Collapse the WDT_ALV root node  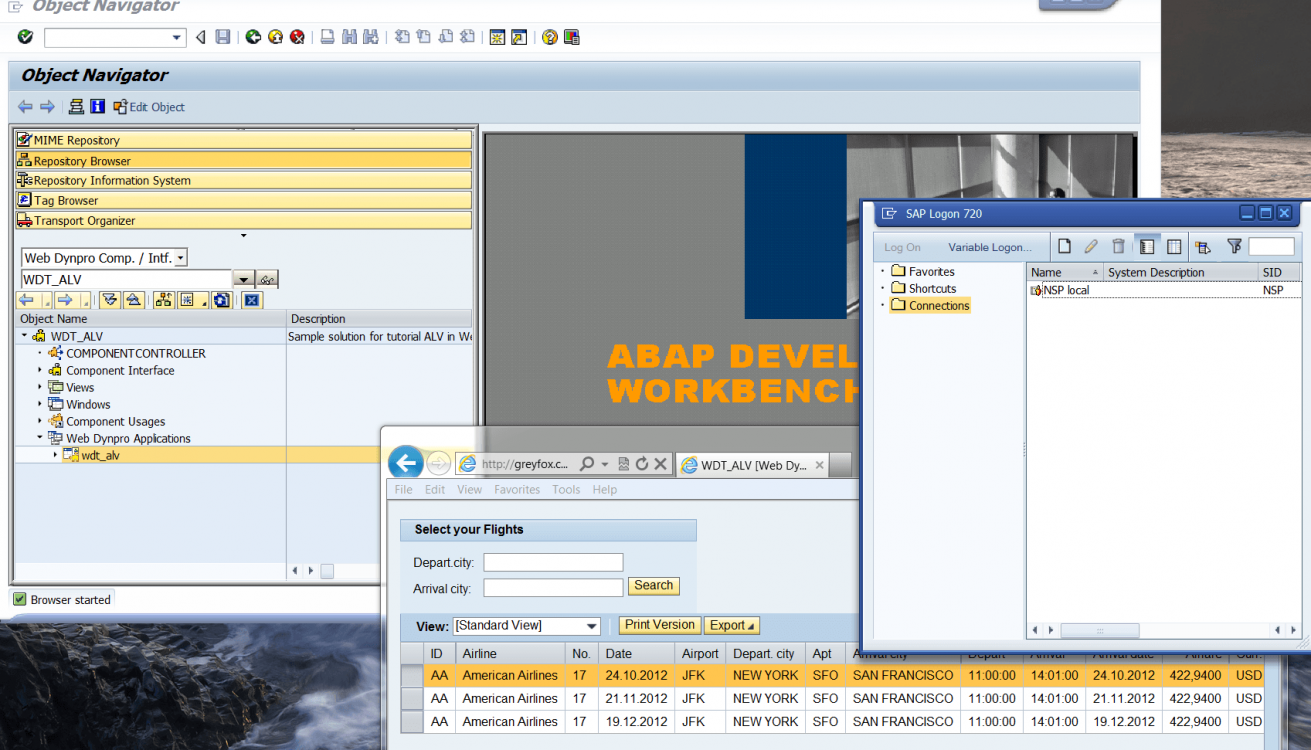tap(24, 336)
